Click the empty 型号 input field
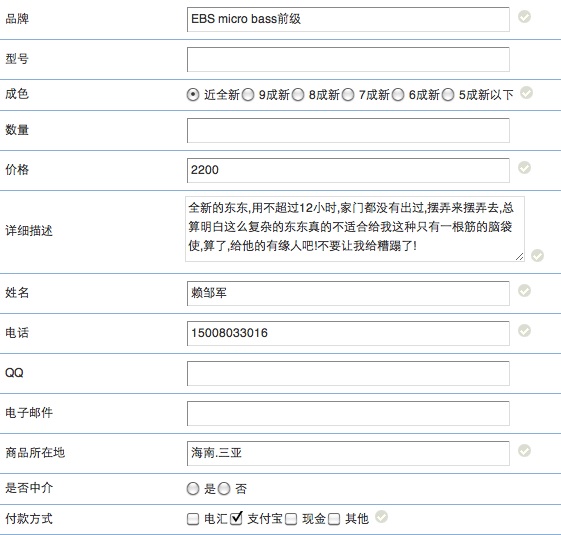The width and height of the screenshot is (561, 535). point(348,59)
